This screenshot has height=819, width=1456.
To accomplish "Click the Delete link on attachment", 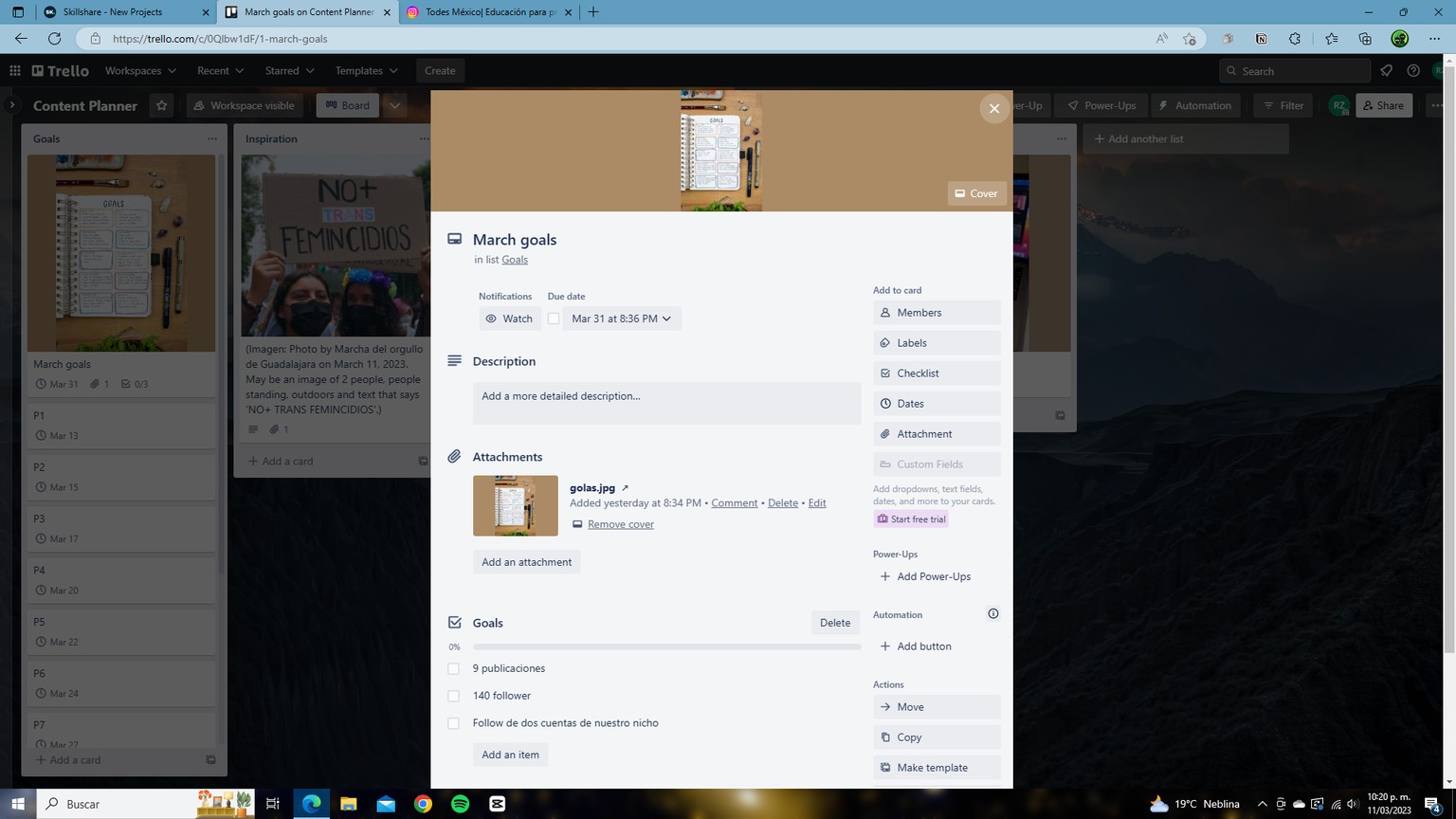I will pyautogui.click(x=783, y=503).
